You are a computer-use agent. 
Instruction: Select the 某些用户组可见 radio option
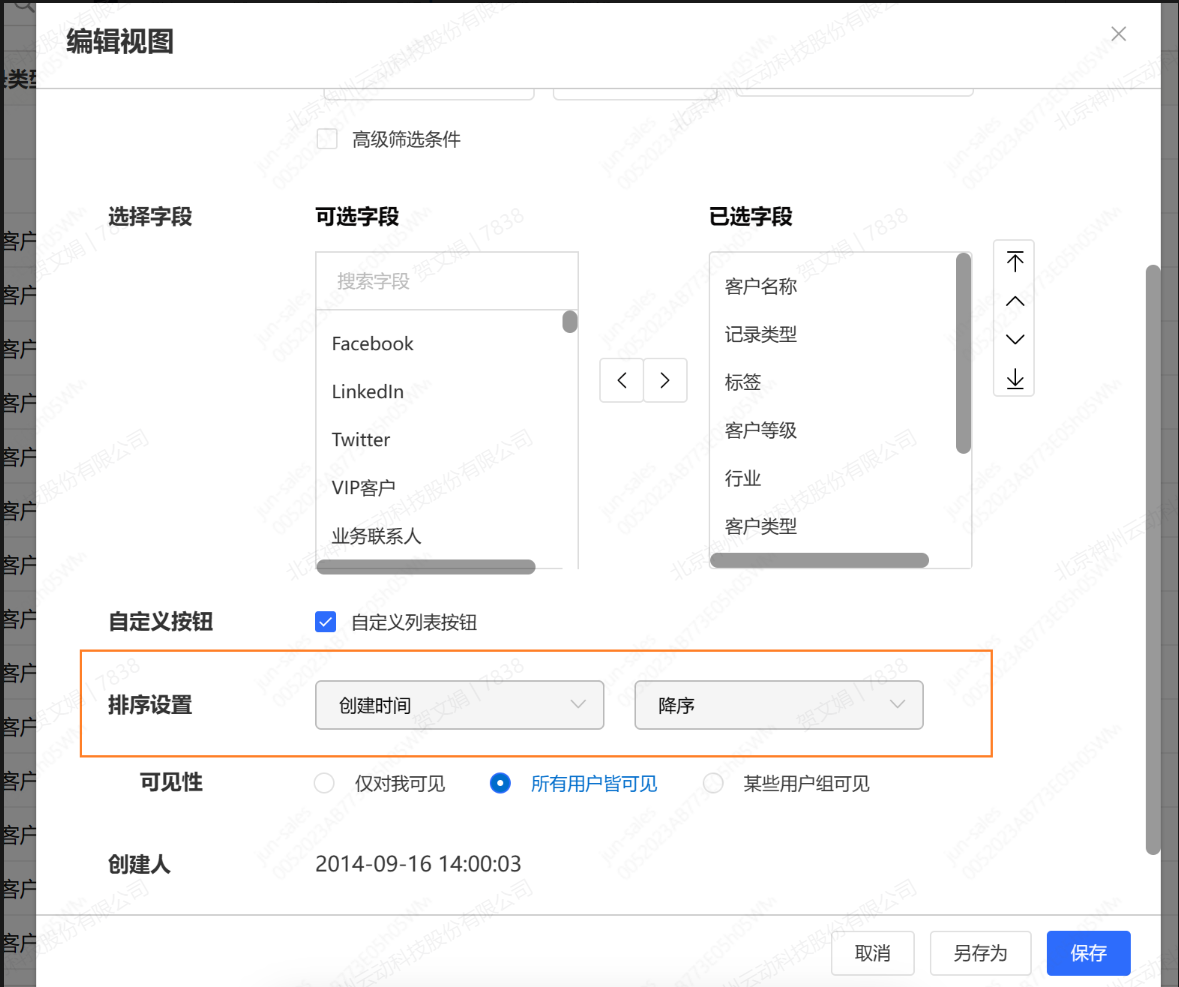coord(713,783)
